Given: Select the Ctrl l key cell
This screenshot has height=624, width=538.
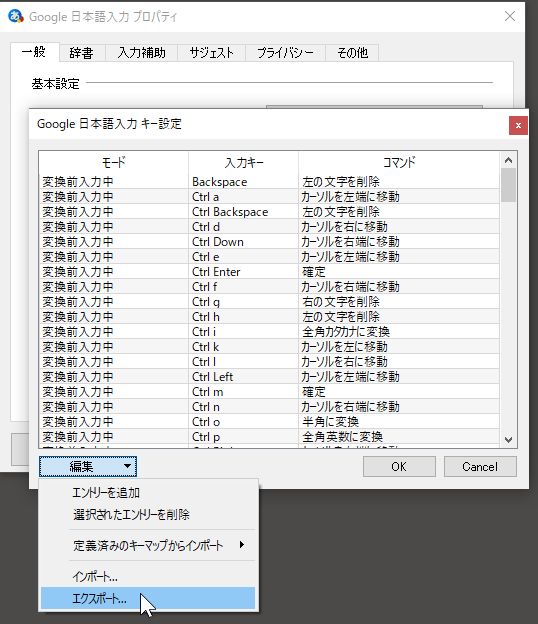Looking at the screenshot, I should [x=244, y=362].
